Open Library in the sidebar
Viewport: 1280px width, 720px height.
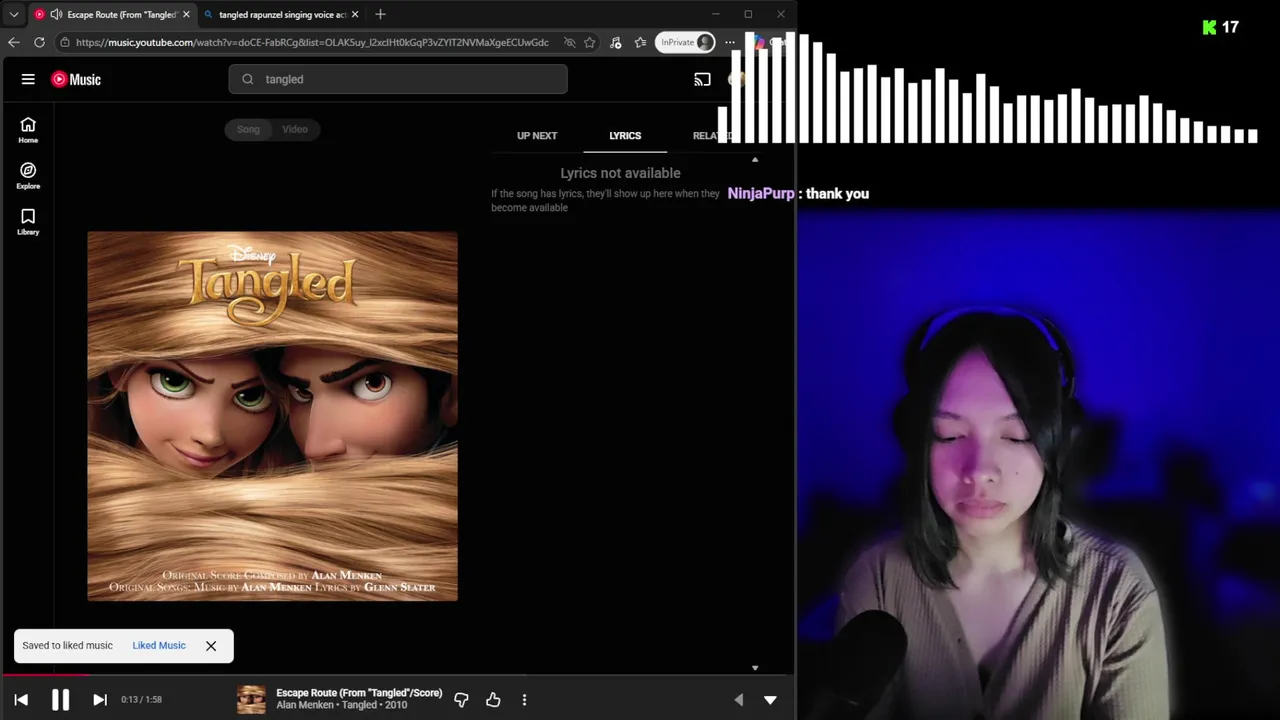(x=28, y=222)
